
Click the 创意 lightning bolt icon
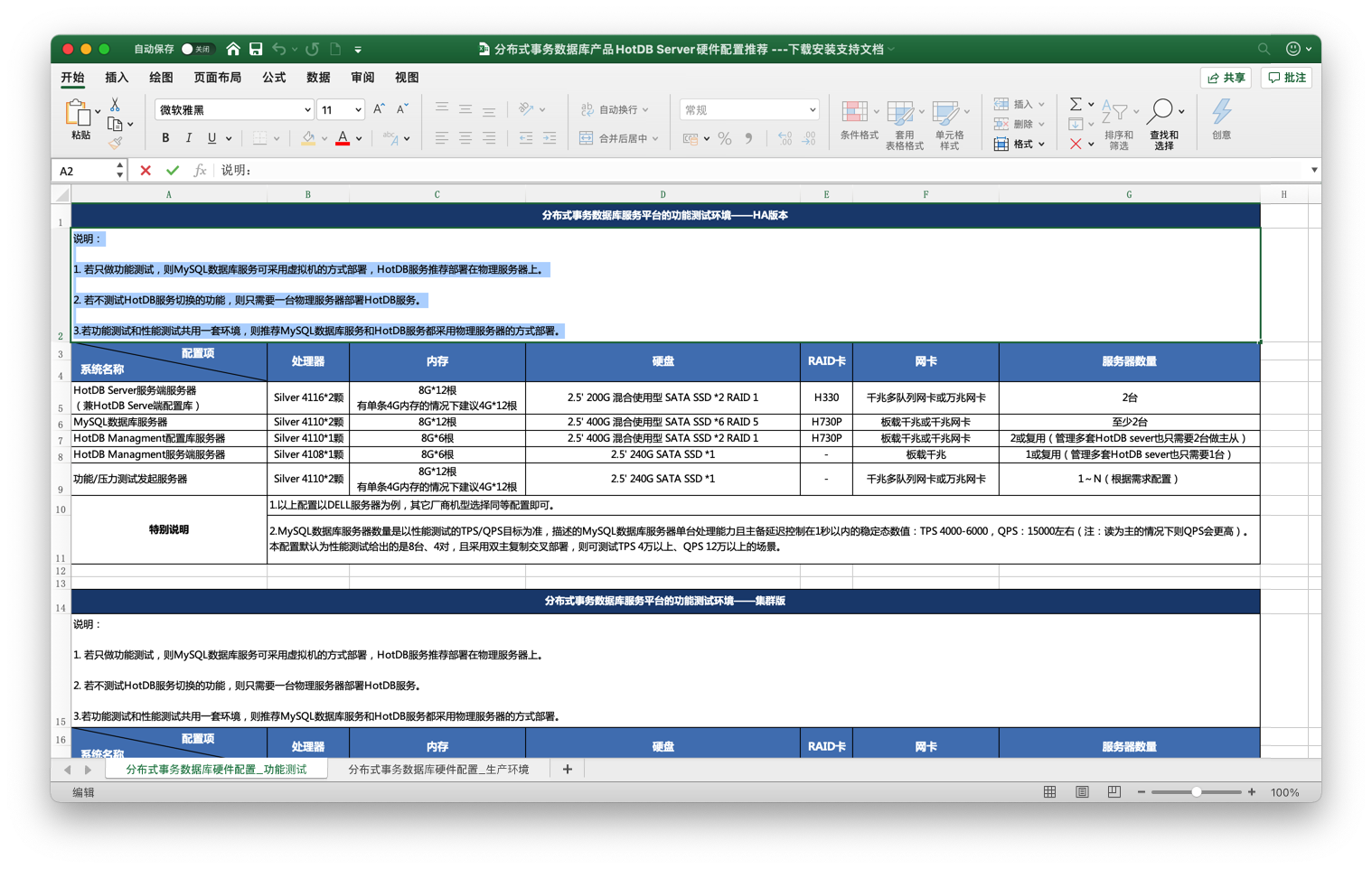click(x=1222, y=112)
